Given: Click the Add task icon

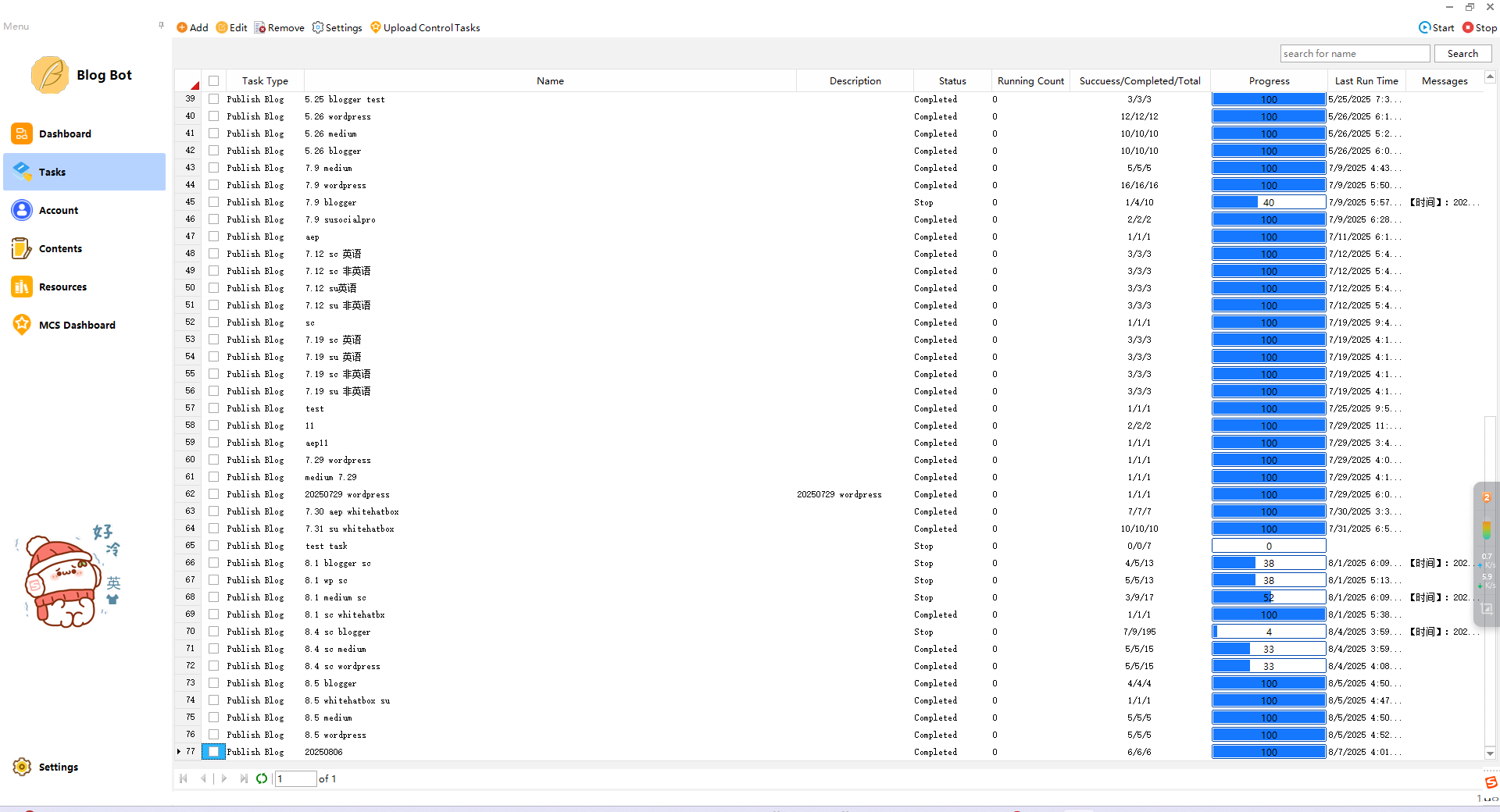Looking at the screenshot, I should click(182, 27).
